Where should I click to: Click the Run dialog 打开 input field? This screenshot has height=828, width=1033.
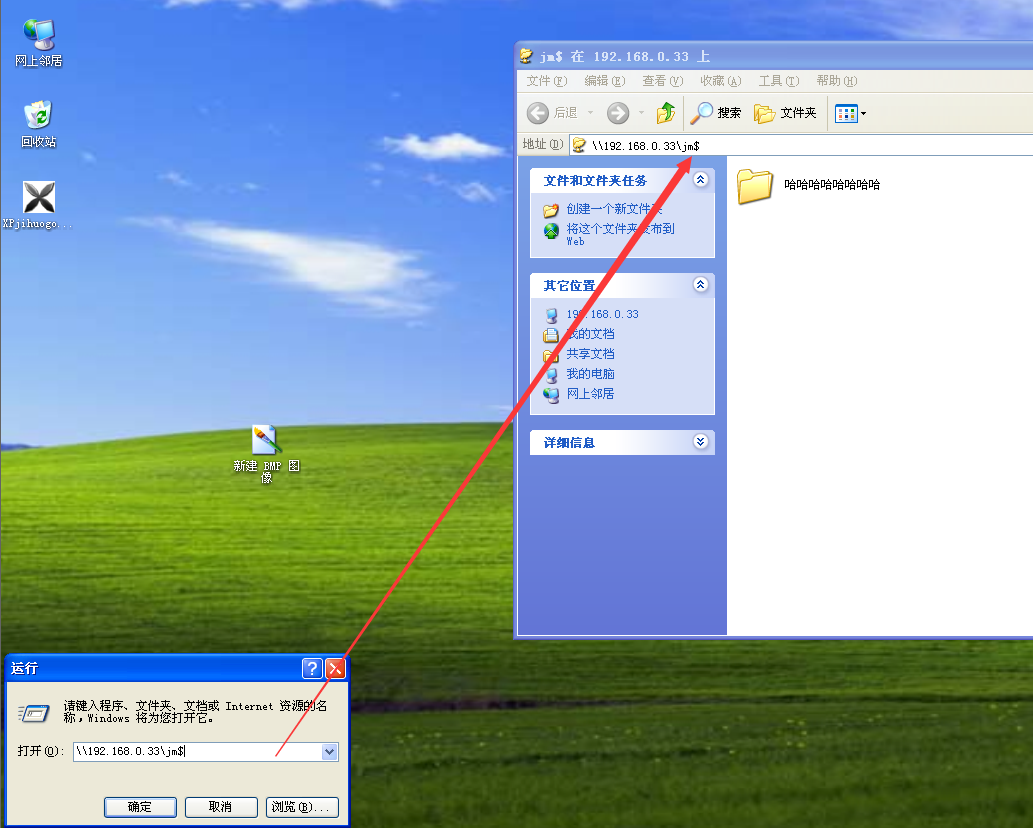198,752
